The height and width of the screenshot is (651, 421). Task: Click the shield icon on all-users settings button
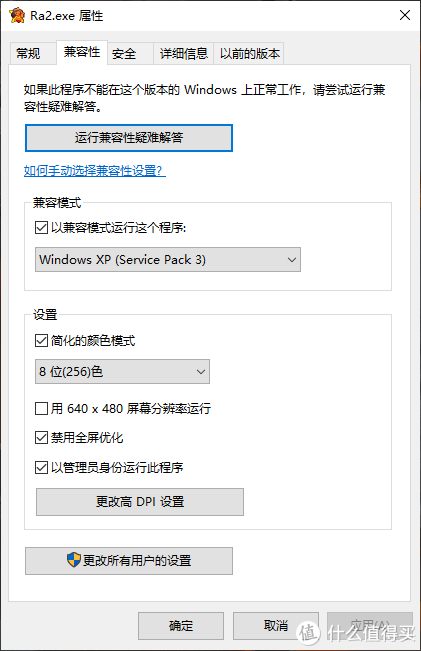[x=74, y=560]
